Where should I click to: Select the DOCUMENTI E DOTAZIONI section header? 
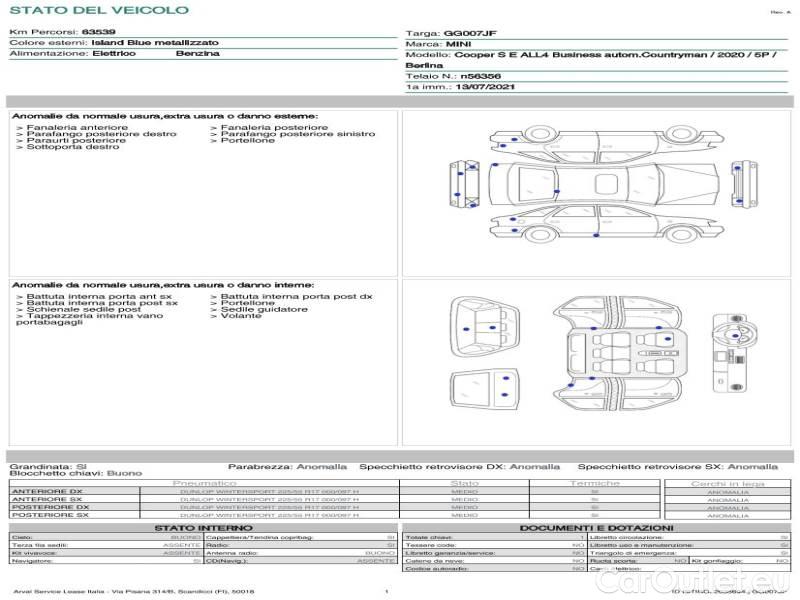596,527
